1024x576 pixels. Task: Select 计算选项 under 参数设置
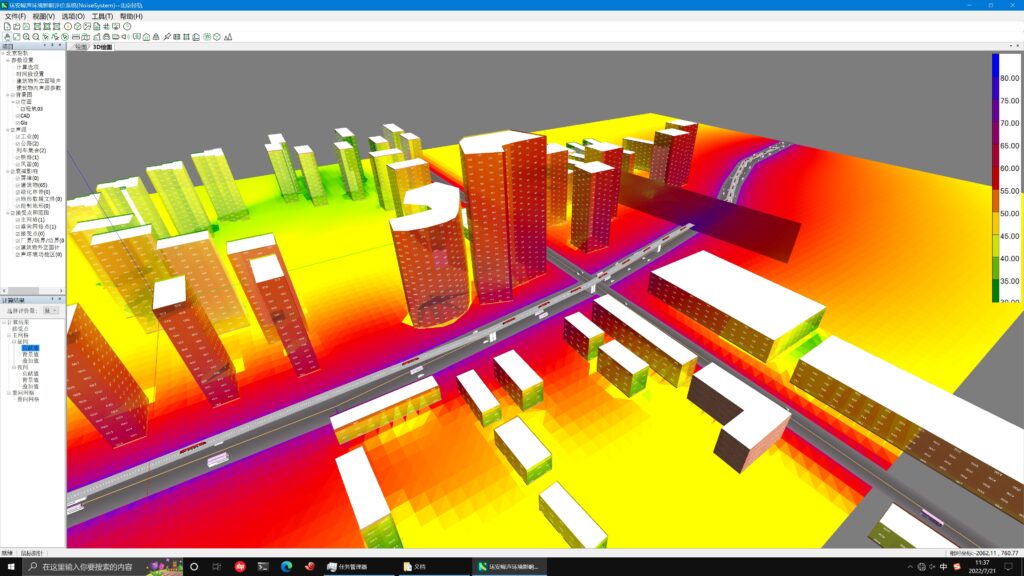pyautogui.click(x=28, y=67)
